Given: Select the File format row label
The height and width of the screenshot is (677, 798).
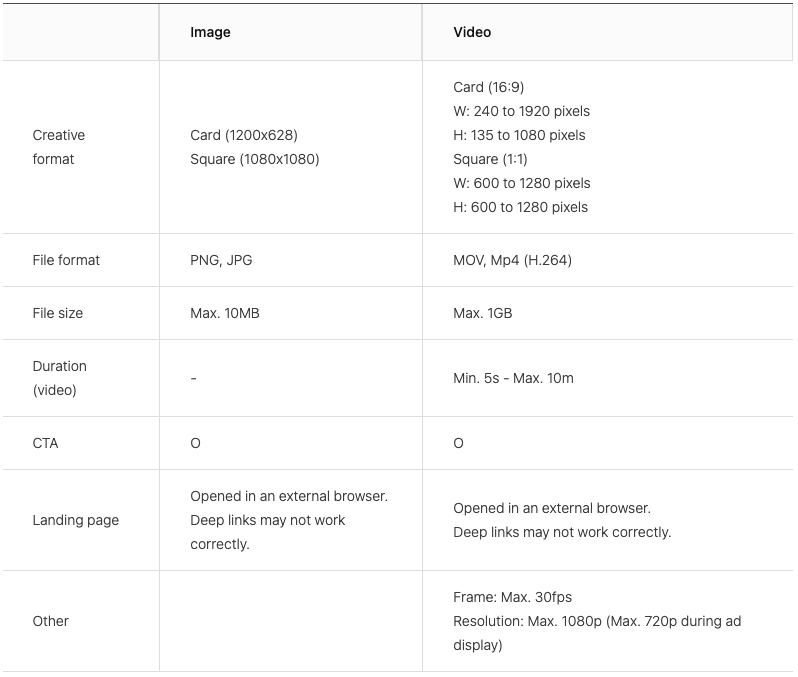Looking at the screenshot, I should pos(66,260).
